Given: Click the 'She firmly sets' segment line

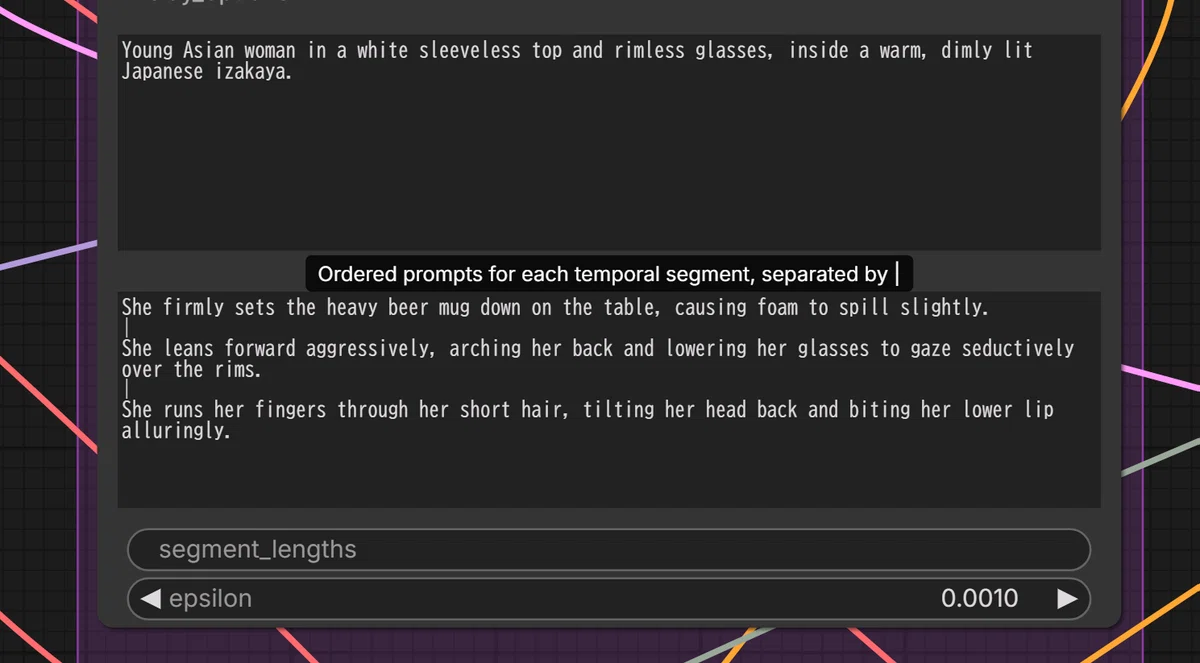Looking at the screenshot, I should (x=555, y=307).
